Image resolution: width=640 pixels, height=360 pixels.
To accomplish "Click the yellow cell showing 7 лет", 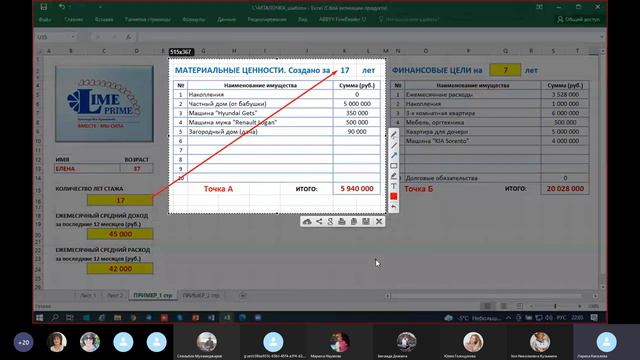I will [x=505, y=70].
